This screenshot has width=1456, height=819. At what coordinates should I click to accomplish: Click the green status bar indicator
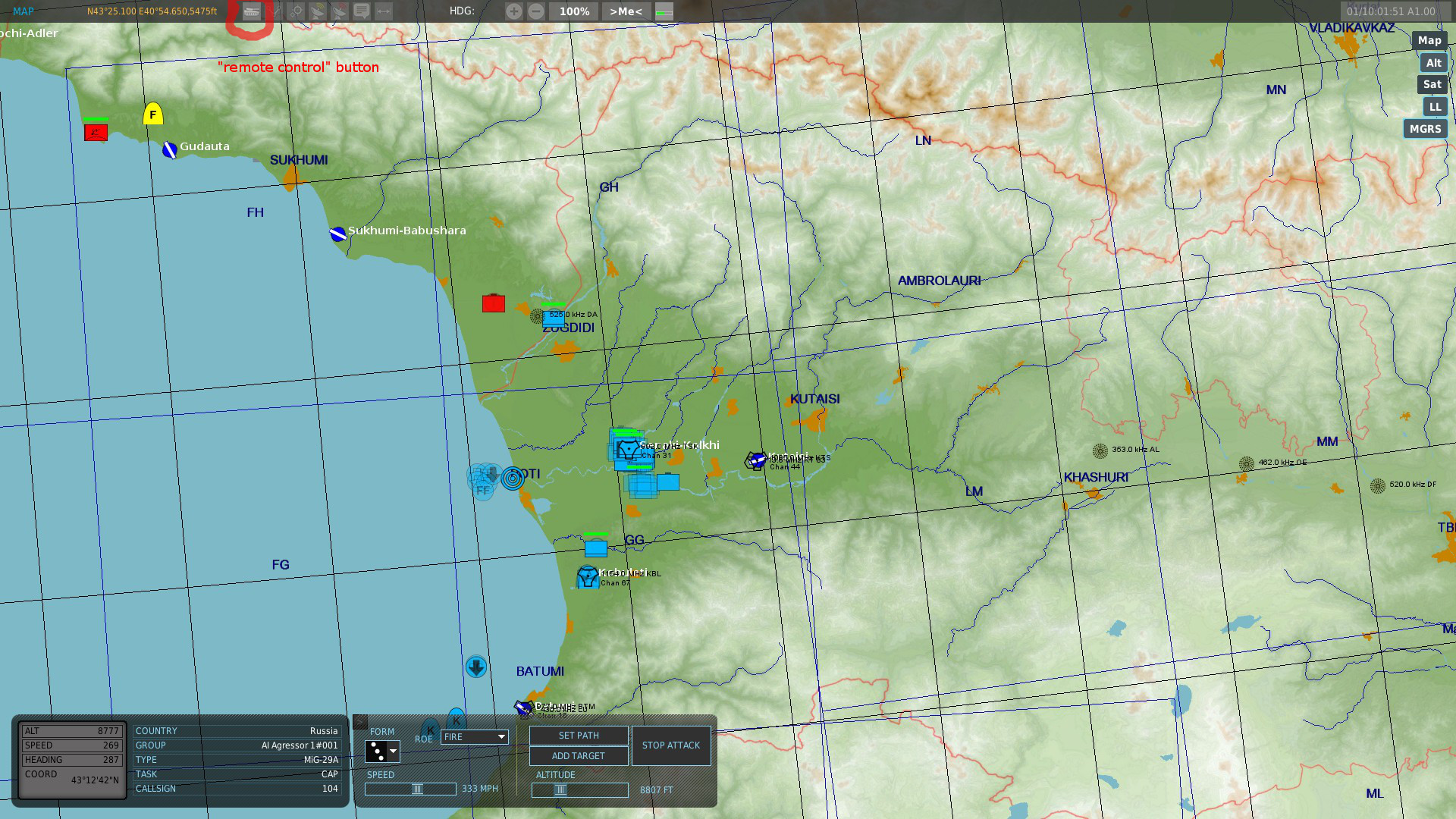coord(664,11)
